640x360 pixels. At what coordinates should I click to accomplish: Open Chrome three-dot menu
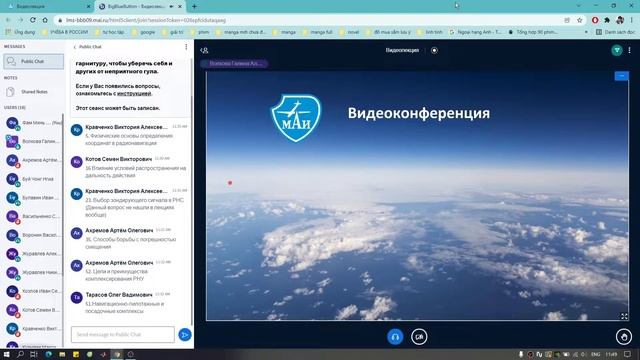tap(632, 20)
